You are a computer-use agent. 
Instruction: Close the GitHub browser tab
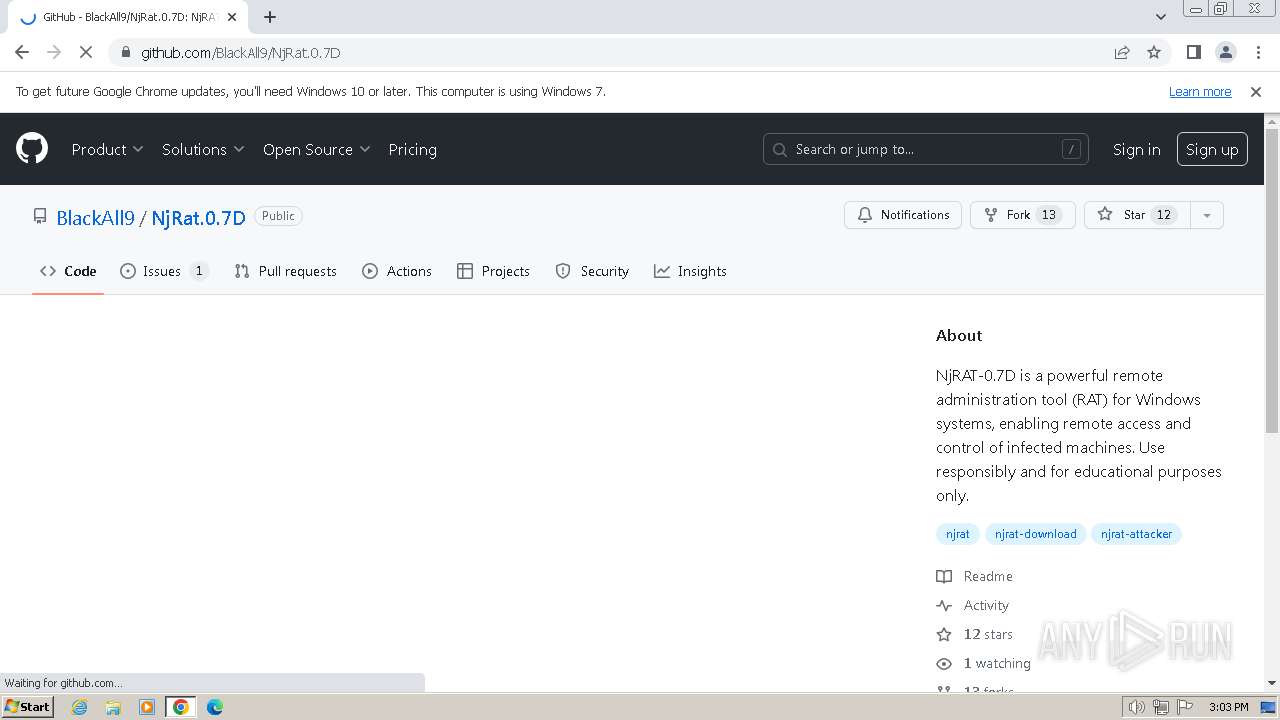point(232,17)
